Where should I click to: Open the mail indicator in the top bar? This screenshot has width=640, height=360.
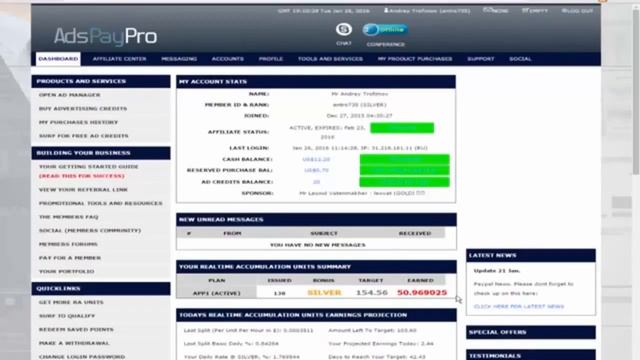click(496, 11)
